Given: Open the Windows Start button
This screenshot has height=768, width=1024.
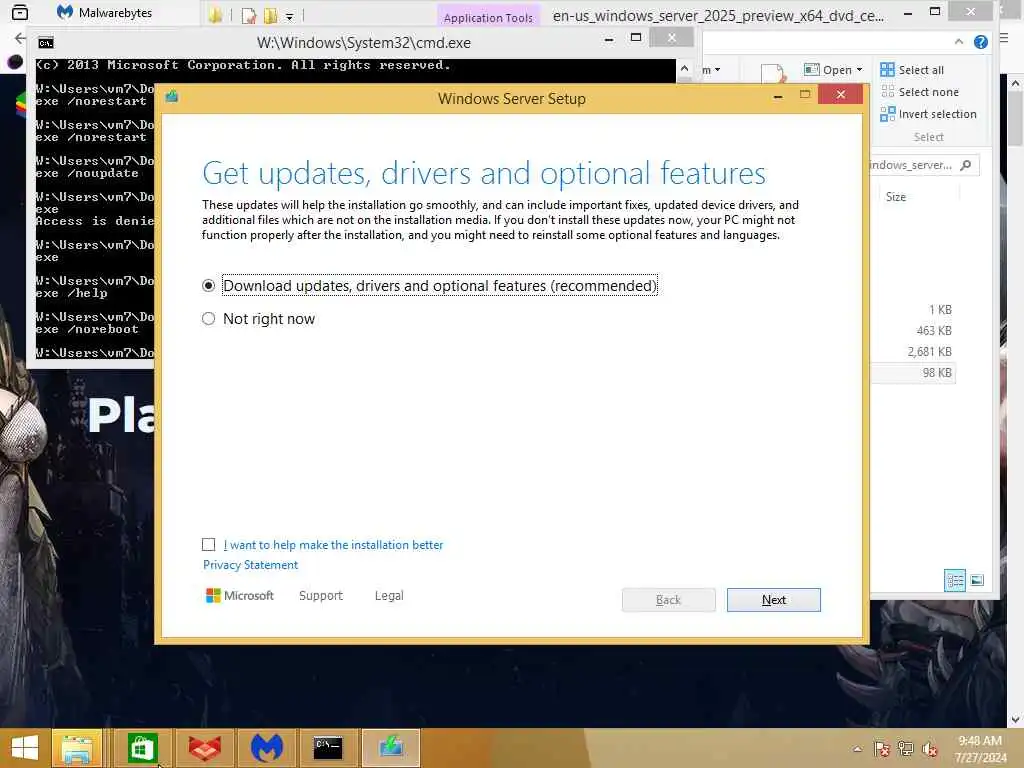Looking at the screenshot, I should click(25, 748).
